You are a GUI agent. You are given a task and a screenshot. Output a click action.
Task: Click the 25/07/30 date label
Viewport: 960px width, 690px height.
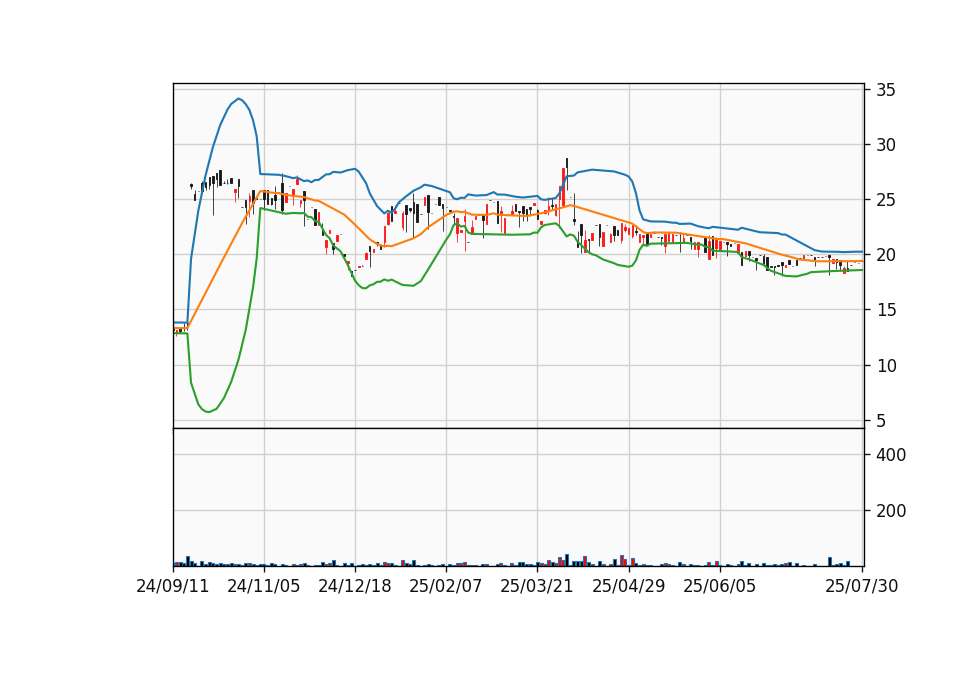pos(862,586)
